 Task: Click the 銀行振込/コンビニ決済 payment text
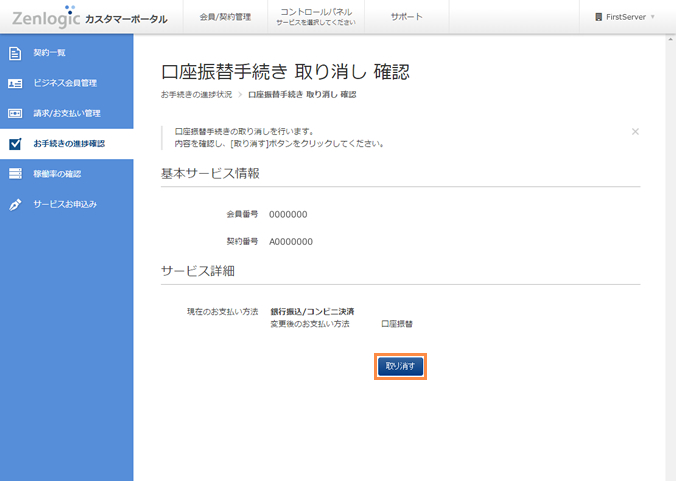point(312,312)
